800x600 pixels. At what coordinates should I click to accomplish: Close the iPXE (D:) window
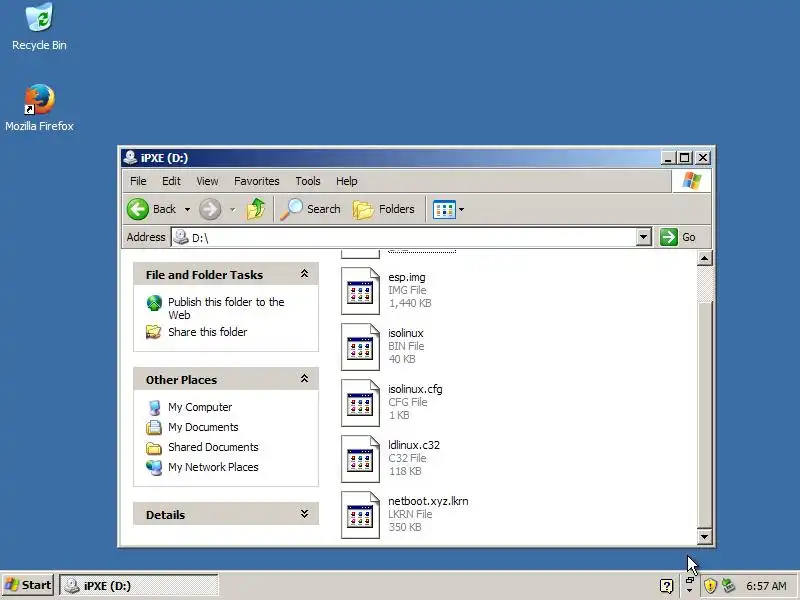coord(703,158)
